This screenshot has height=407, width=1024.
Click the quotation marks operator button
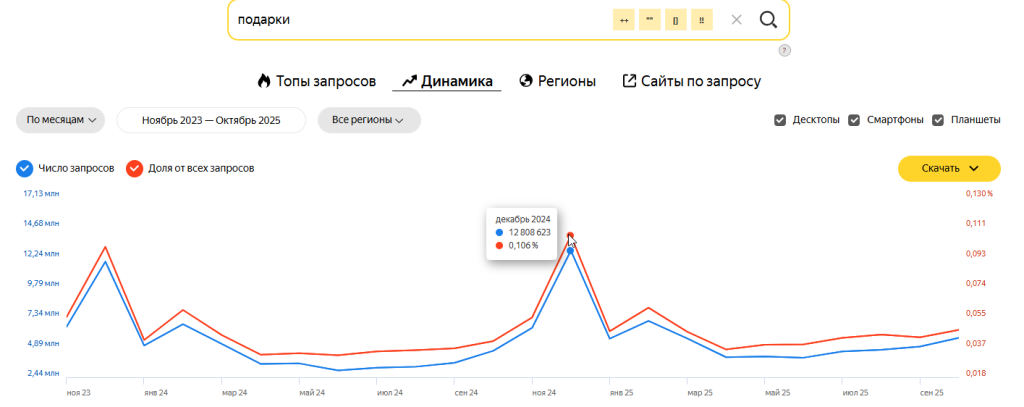click(x=650, y=20)
